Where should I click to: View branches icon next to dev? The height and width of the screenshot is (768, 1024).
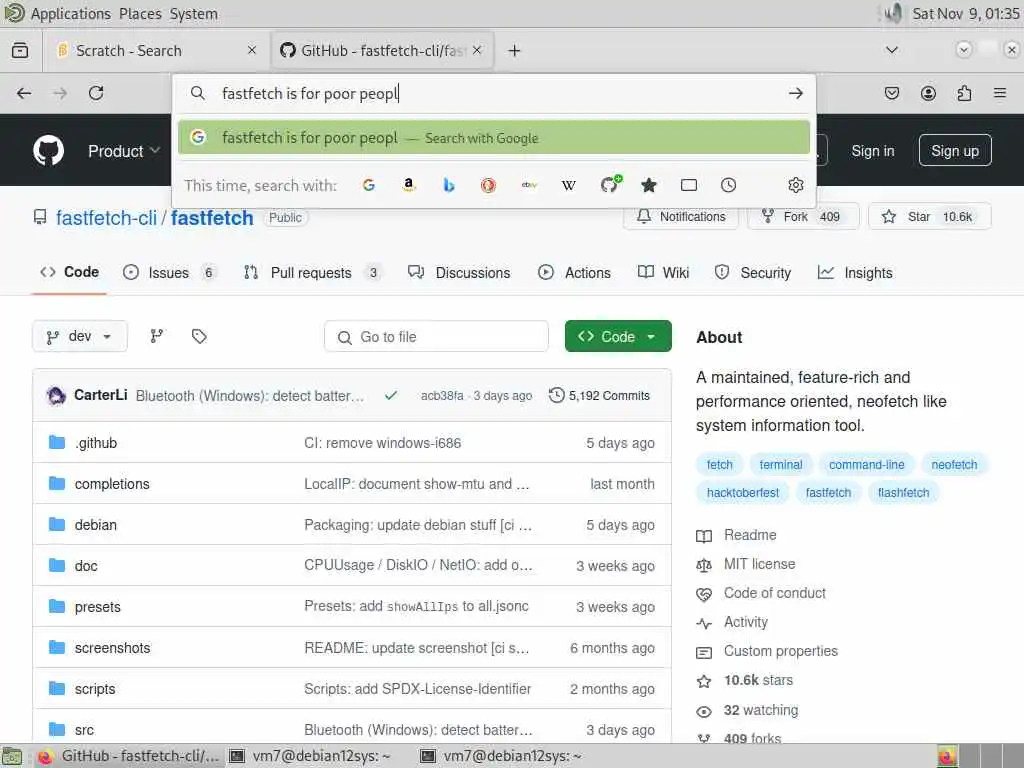coord(157,336)
